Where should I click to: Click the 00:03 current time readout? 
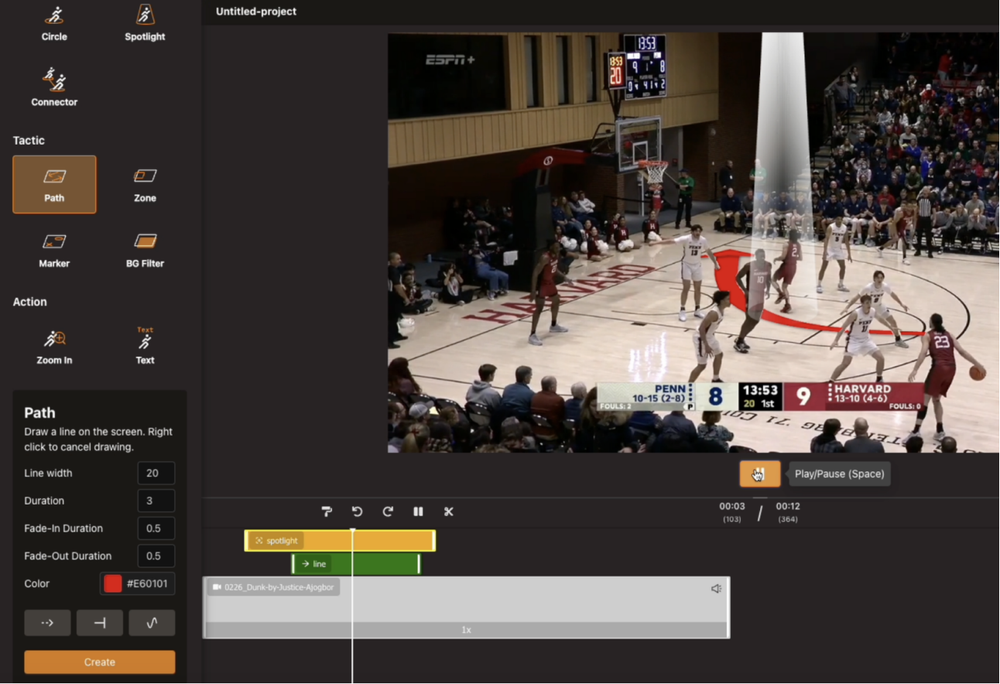pos(732,506)
